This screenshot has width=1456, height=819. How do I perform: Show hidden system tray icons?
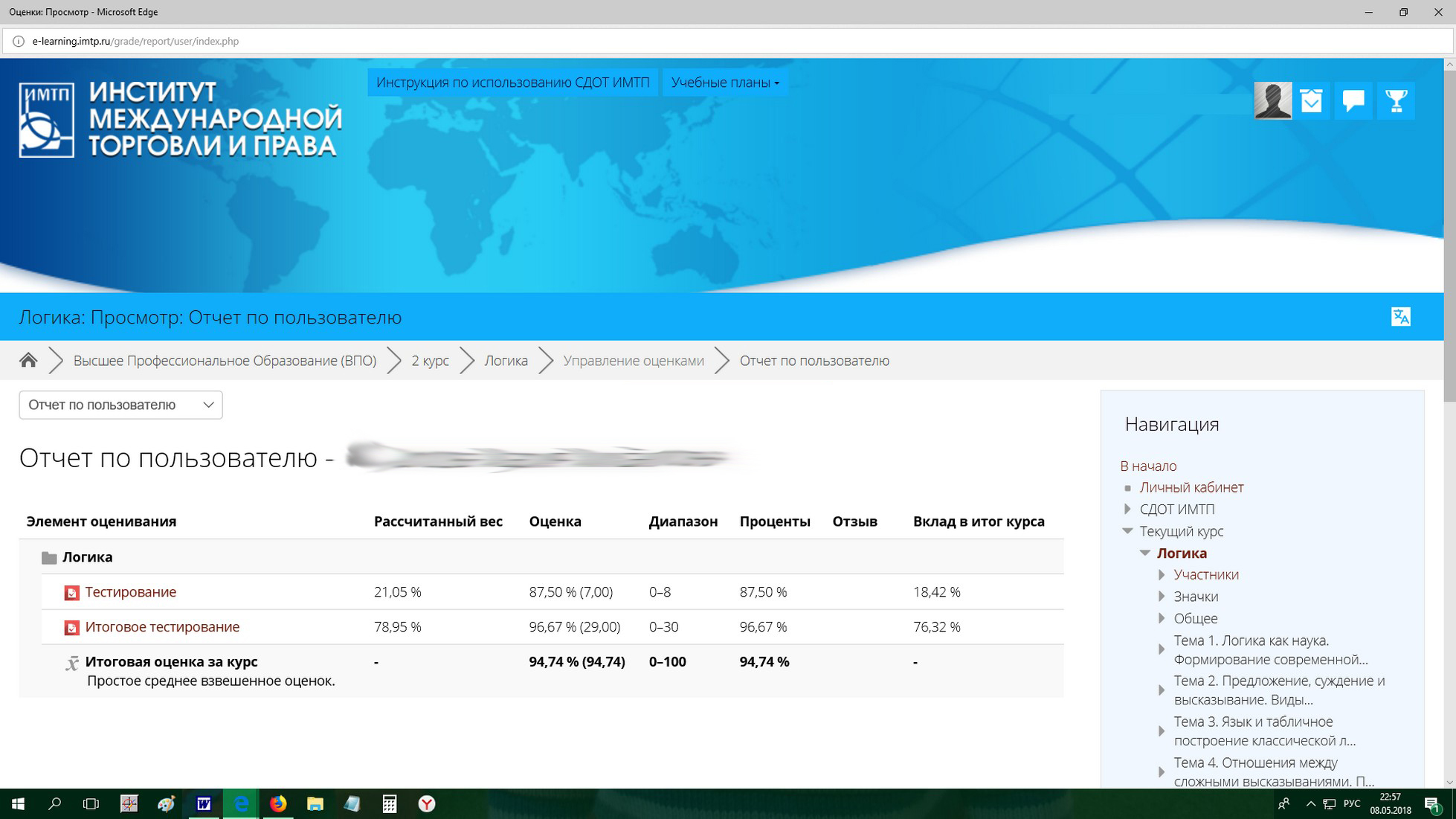click(x=1310, y=804)
